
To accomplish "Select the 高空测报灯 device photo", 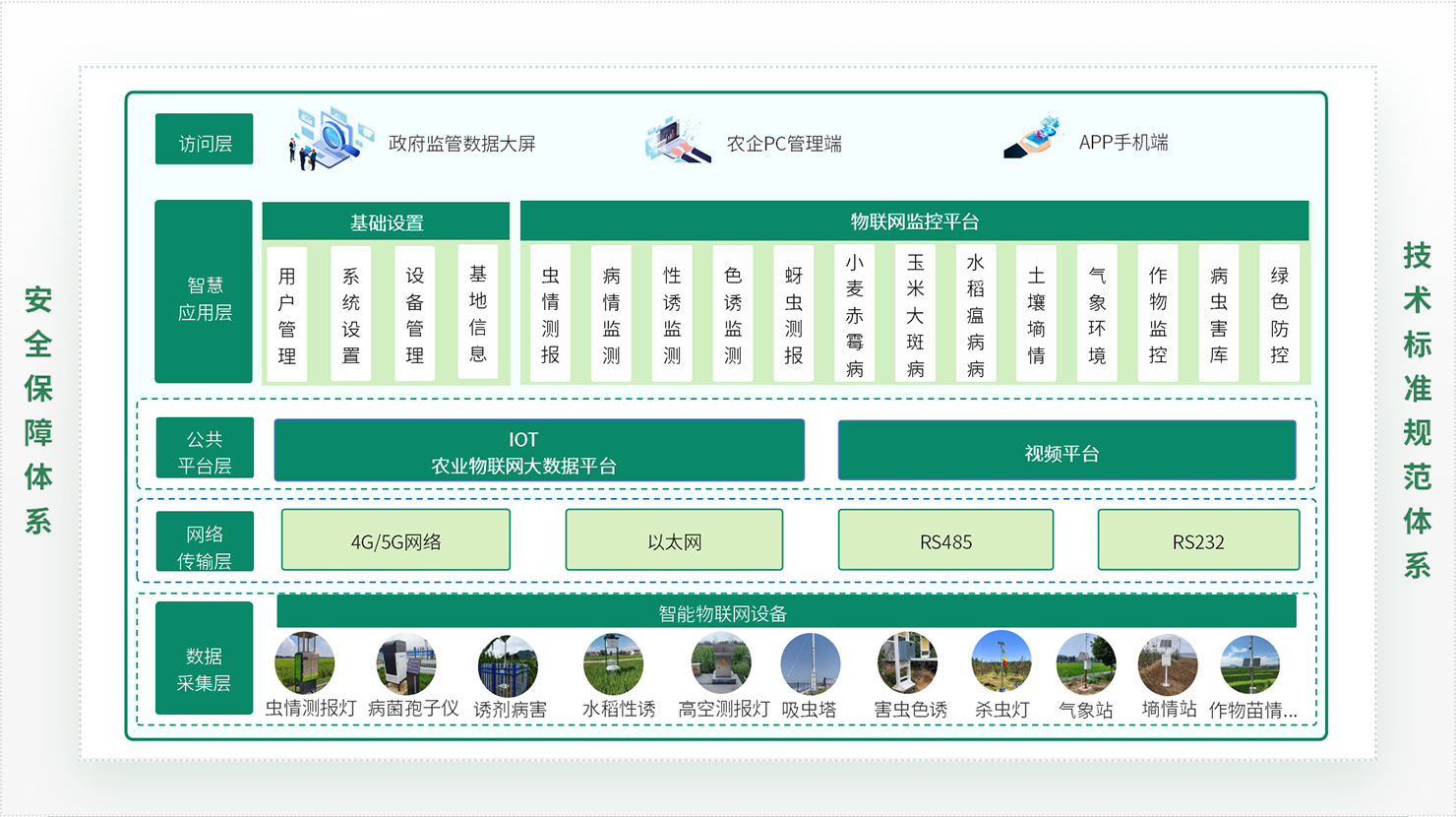I will [x=721, y=663].
